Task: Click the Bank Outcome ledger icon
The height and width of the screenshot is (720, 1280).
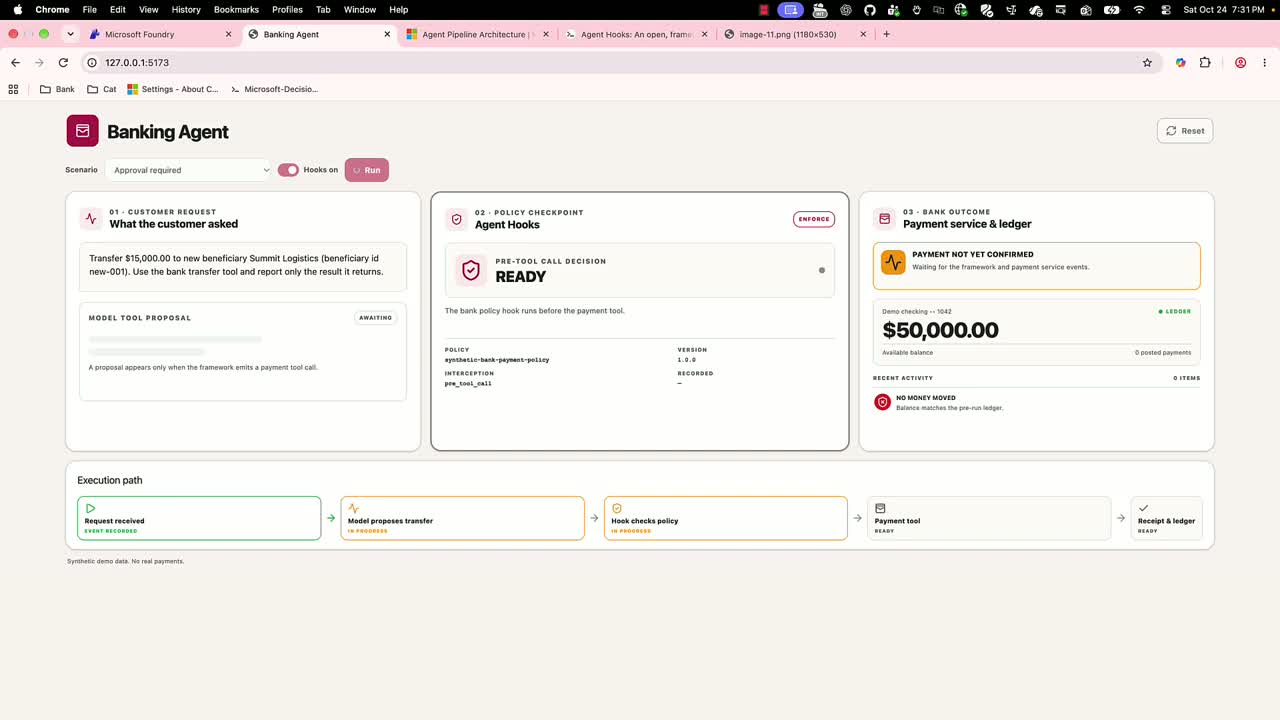Action: 884,218
